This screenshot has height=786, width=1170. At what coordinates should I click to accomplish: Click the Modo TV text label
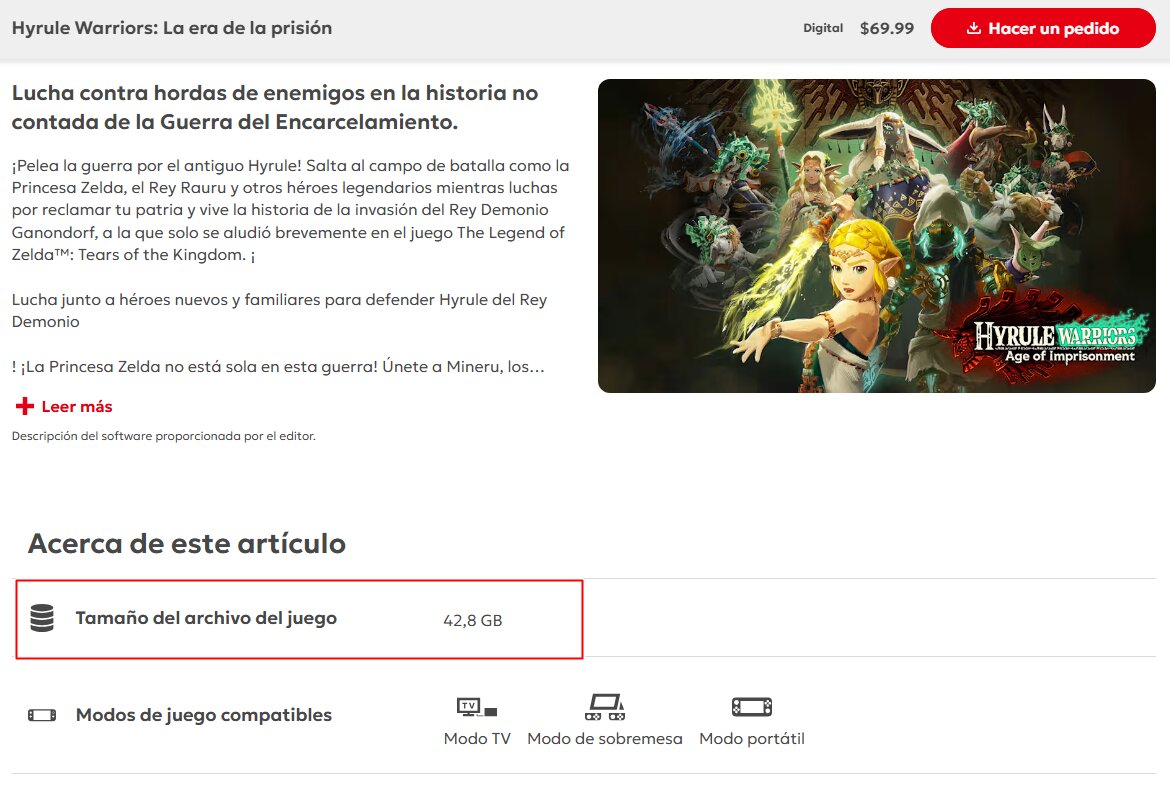477,738
